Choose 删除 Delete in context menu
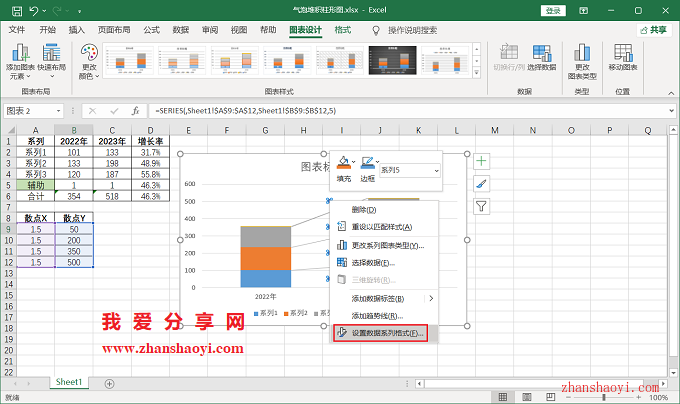This screenshot has height=404, width=680. [x=384, y=210]
